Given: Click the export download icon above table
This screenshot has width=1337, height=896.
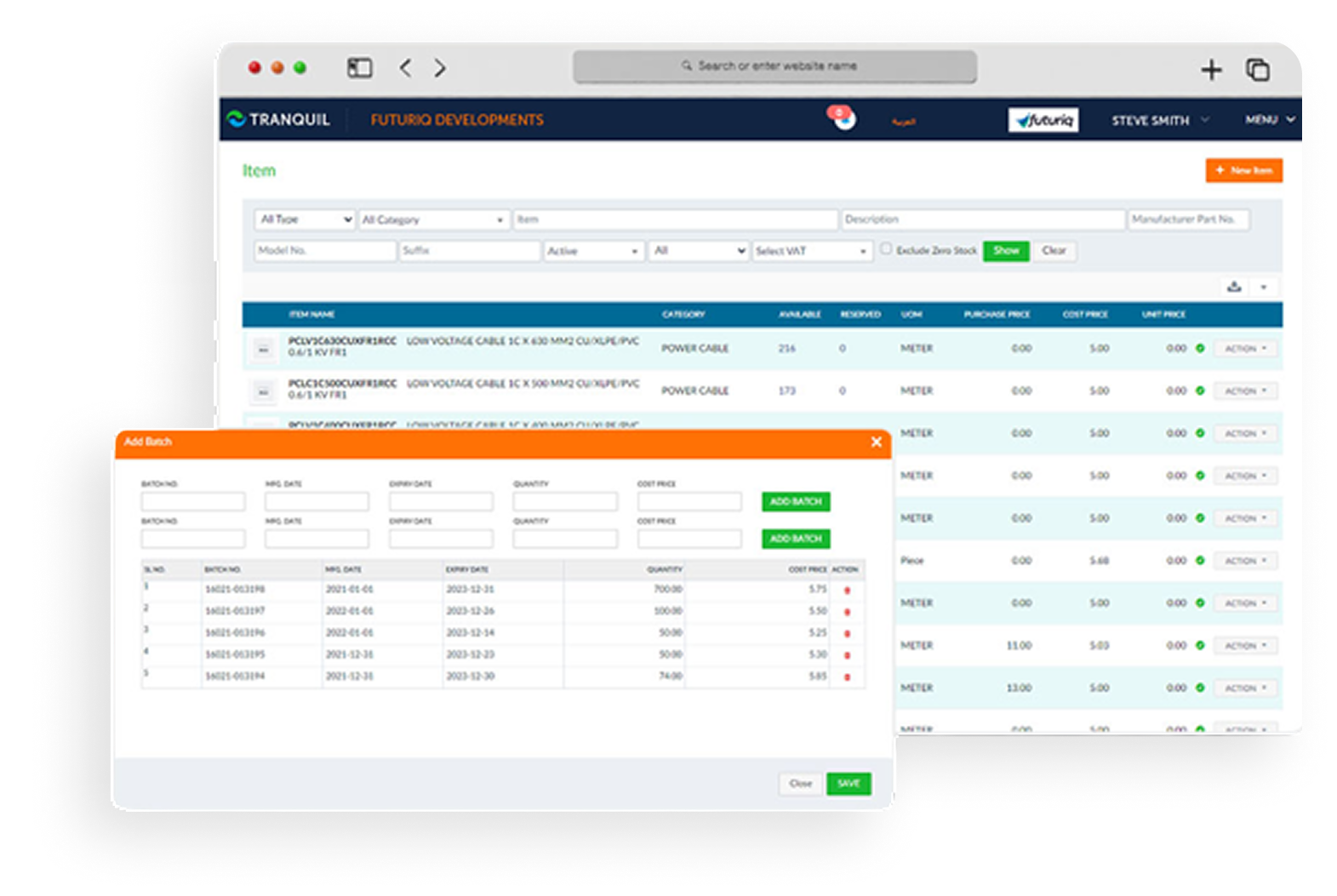Looking at the screenshot, I should (x=1234, y=287).
